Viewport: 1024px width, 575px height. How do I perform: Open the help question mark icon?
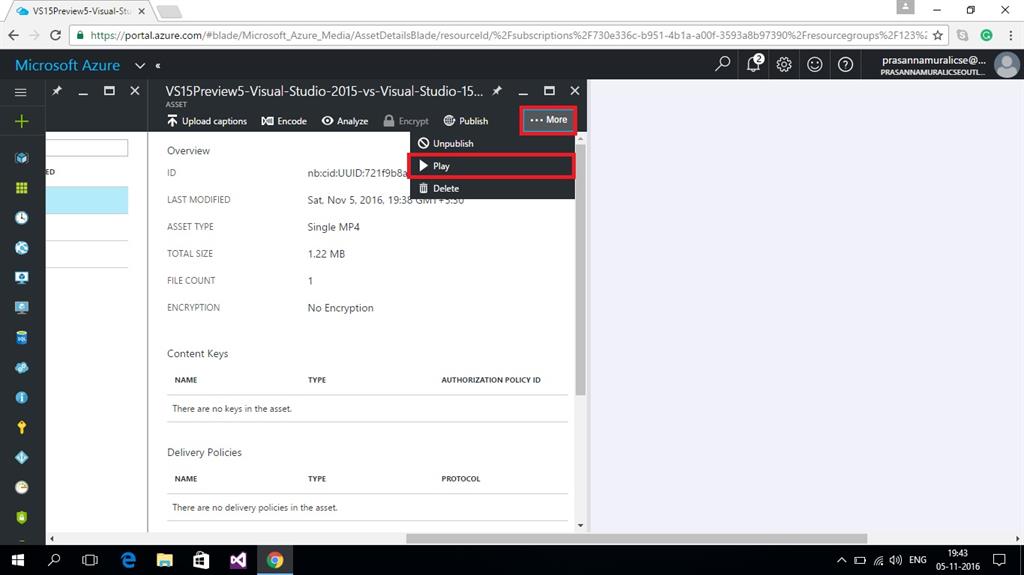pos(845,64)
